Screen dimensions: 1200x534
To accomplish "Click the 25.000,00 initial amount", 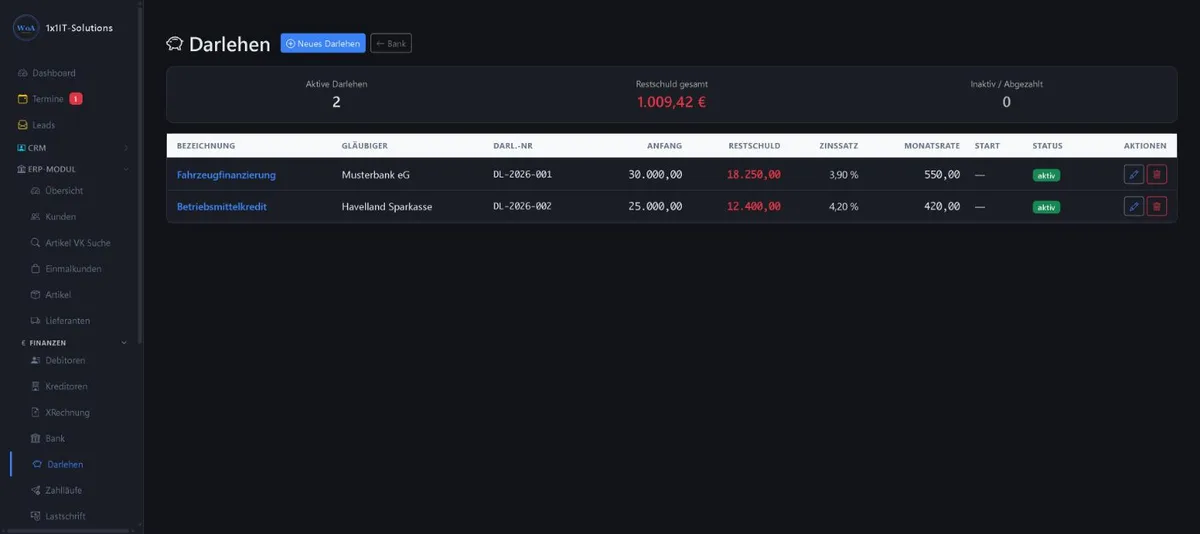I will tap(656, 207).
